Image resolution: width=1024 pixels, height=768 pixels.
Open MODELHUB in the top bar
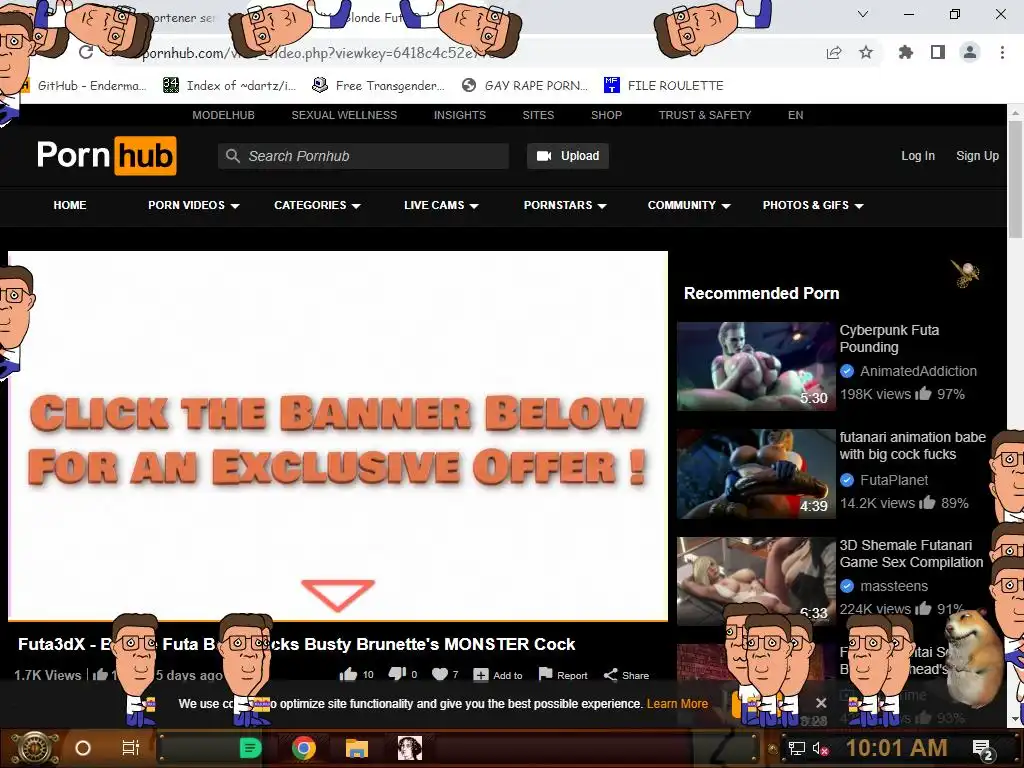tap(223, 115)
